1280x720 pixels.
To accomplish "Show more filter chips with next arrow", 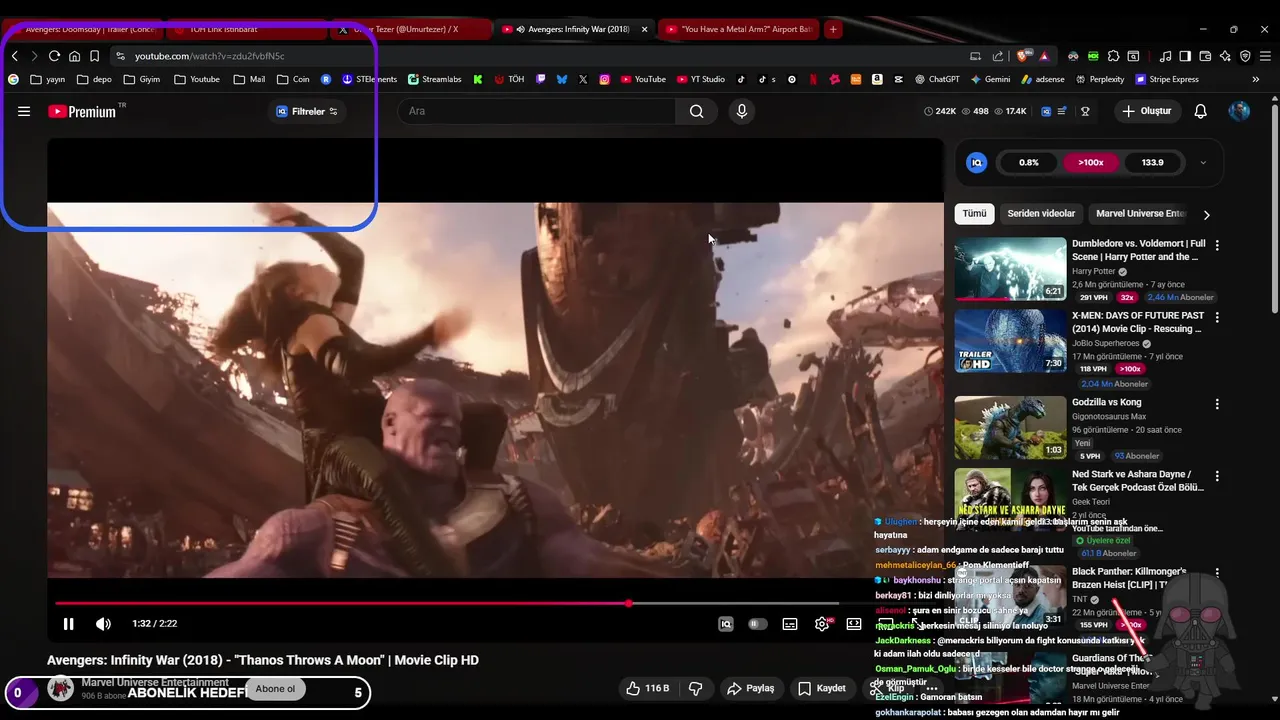I will 1207,214.
